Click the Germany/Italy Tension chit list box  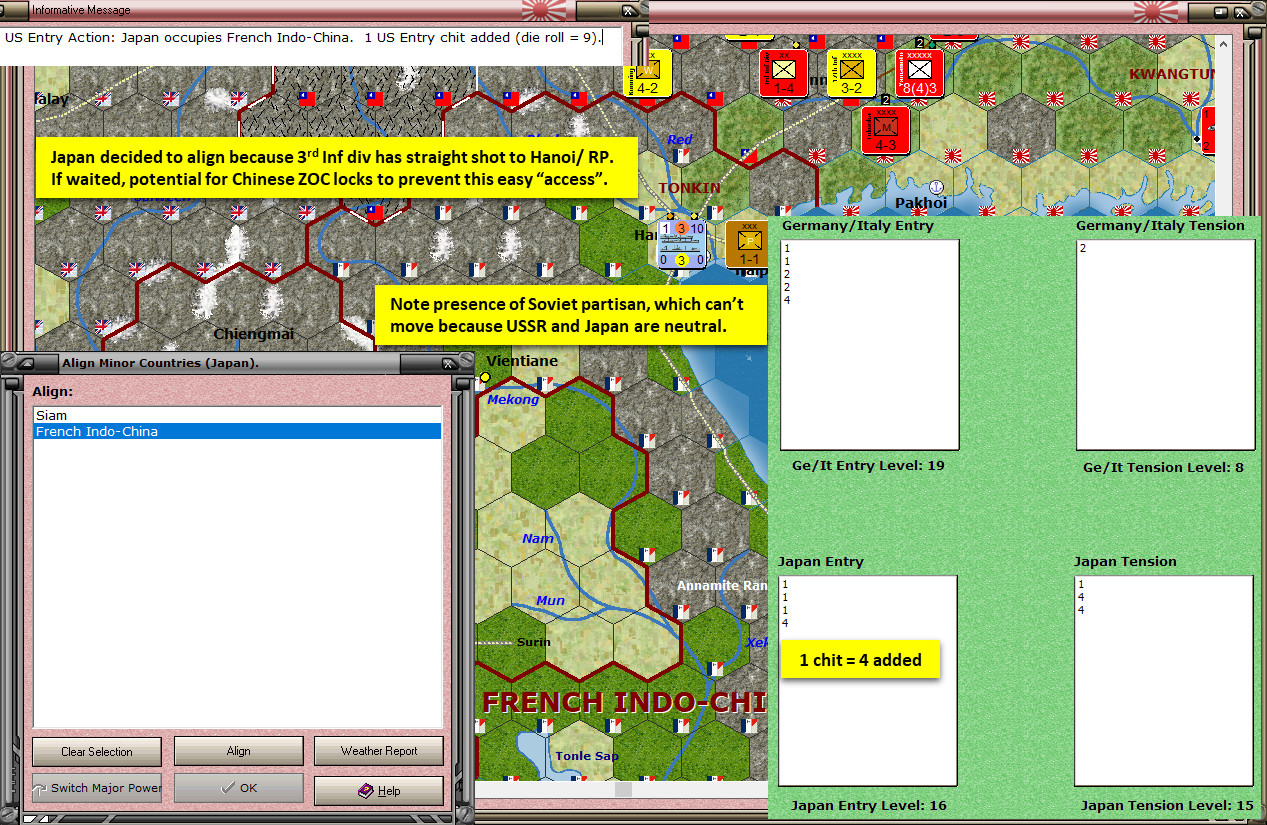pos(1165,345)
